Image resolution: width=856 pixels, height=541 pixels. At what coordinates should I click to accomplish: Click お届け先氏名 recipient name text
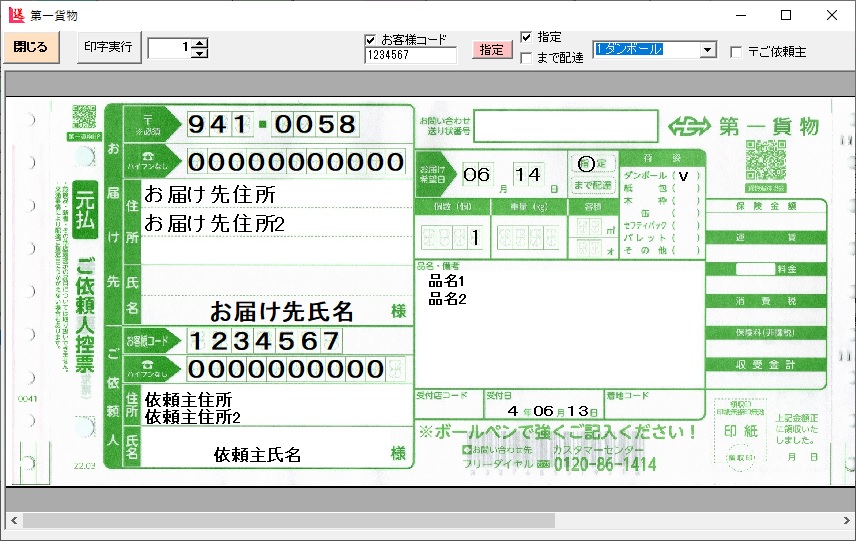[282, 312]
